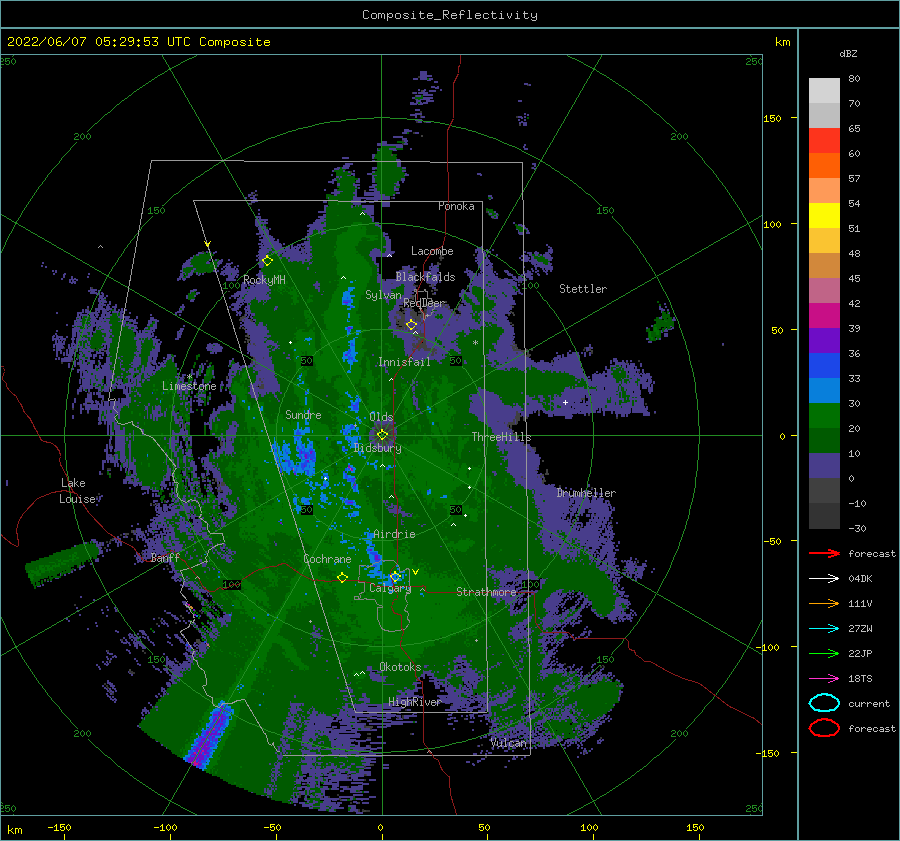Click the Limestone label
Viewport: 900px width, 841px height.
point(189,386)
